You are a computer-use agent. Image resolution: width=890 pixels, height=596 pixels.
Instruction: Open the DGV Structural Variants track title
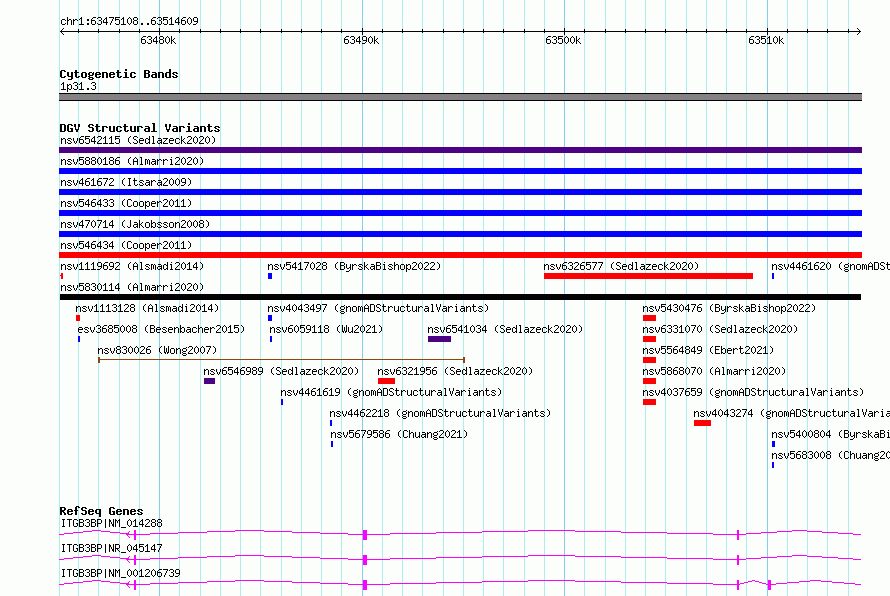(x=140, y=128)
